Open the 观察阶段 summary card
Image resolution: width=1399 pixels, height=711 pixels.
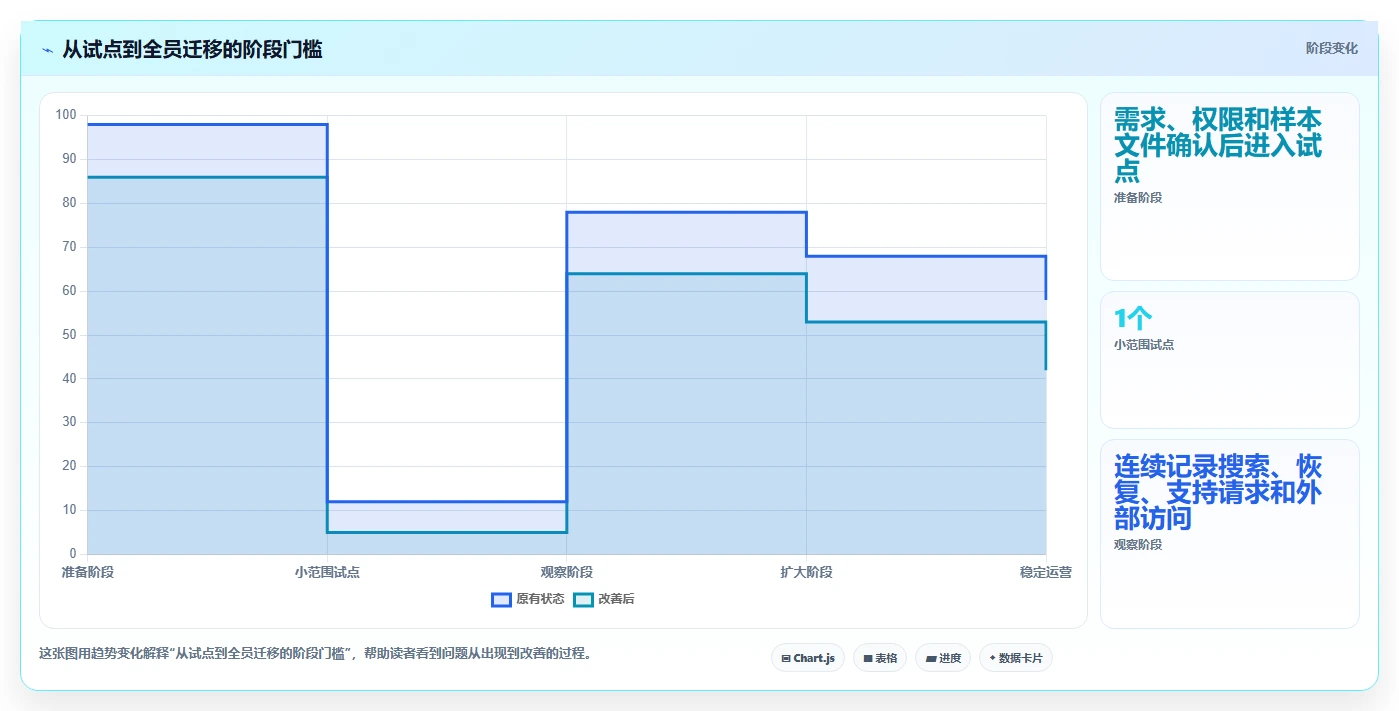pos(1230,534)
